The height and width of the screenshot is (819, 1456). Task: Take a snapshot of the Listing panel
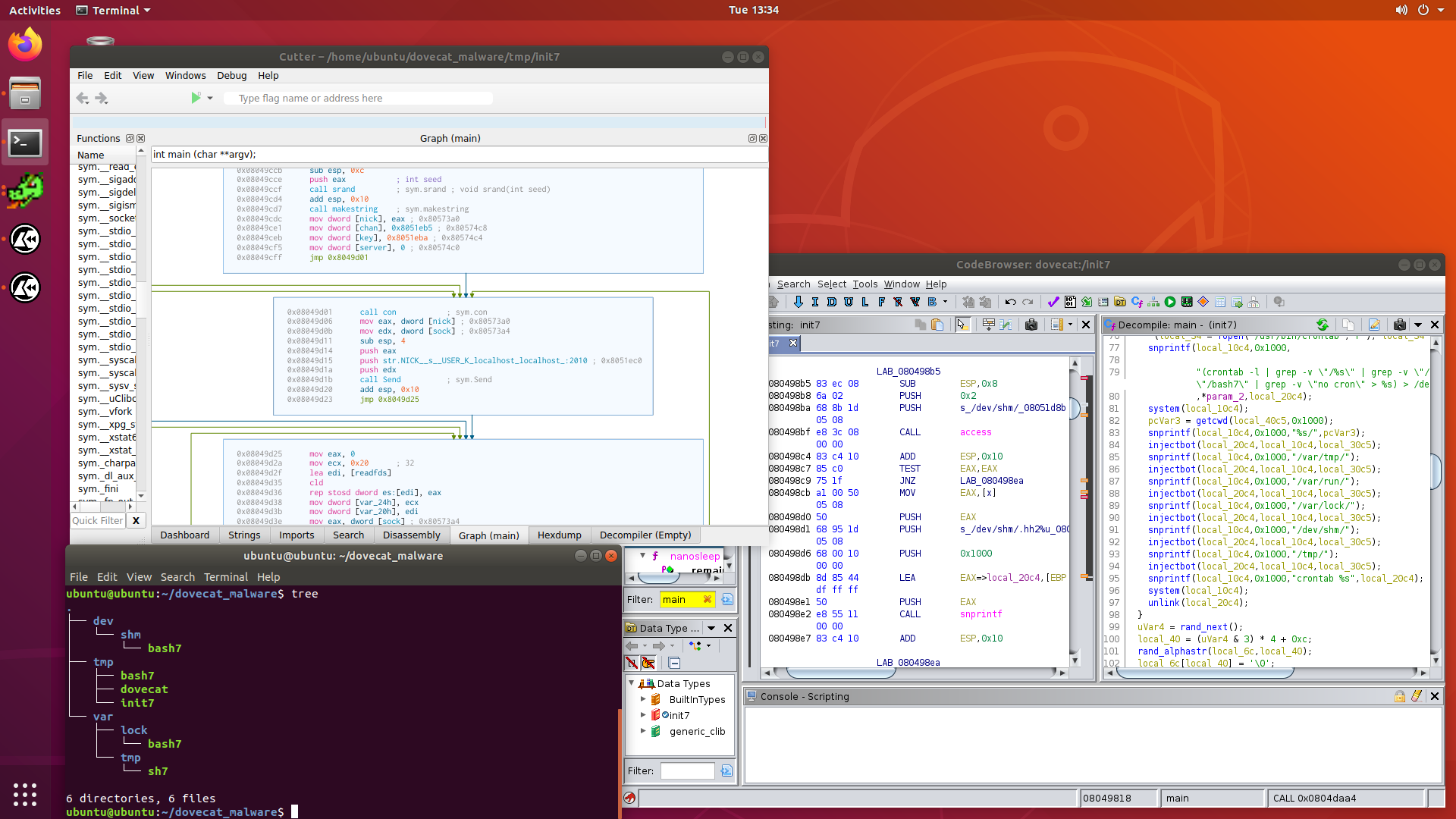1031,325
